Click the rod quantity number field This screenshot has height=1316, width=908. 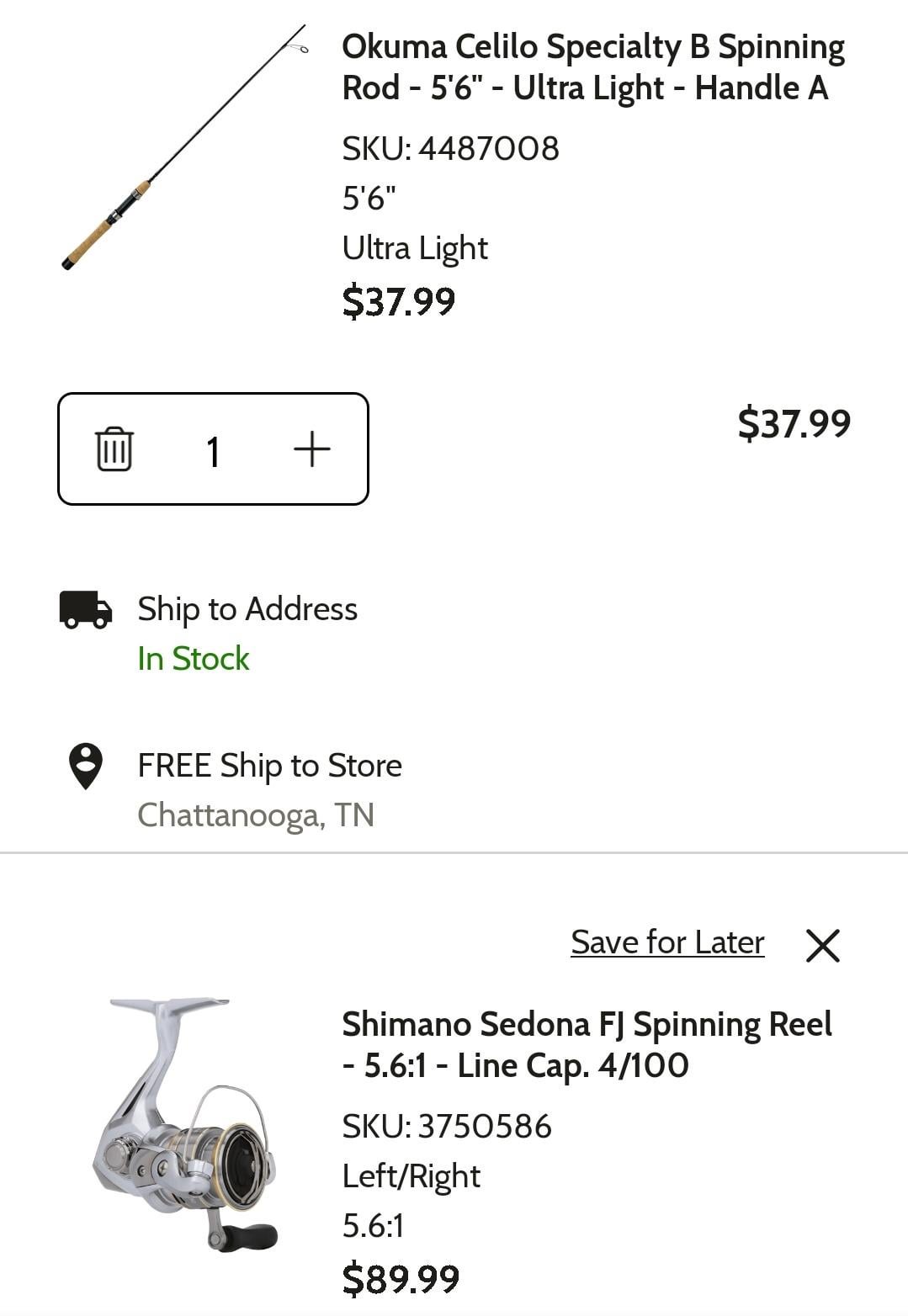213,451
